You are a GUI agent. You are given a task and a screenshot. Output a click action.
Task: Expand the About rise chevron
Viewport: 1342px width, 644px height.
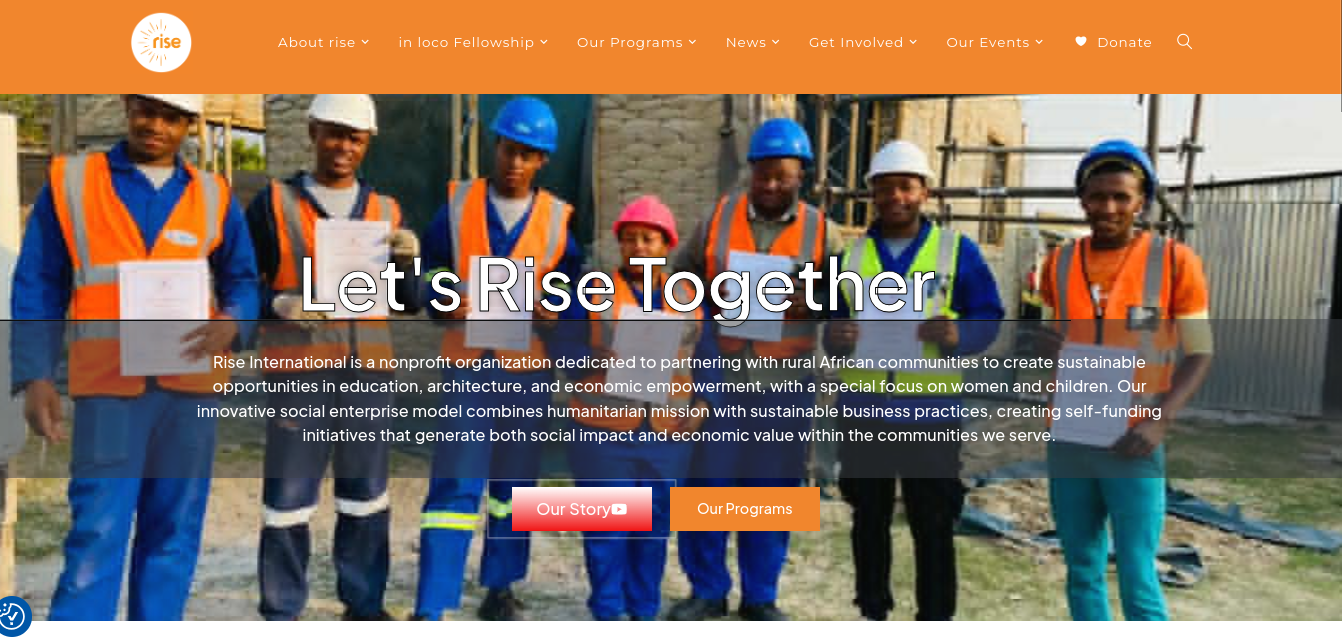pos(365,42)
